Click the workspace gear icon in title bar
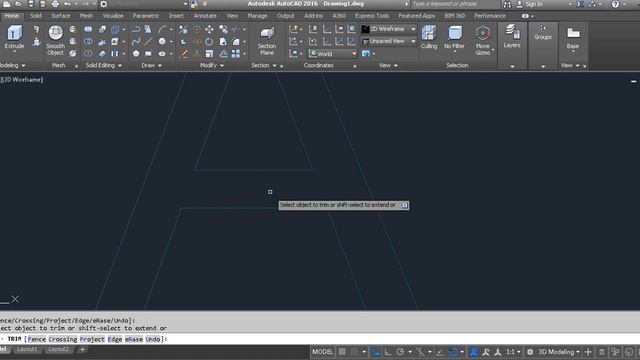Image resolution: width=640 pixels, height=360 pixels. (104, 4)
